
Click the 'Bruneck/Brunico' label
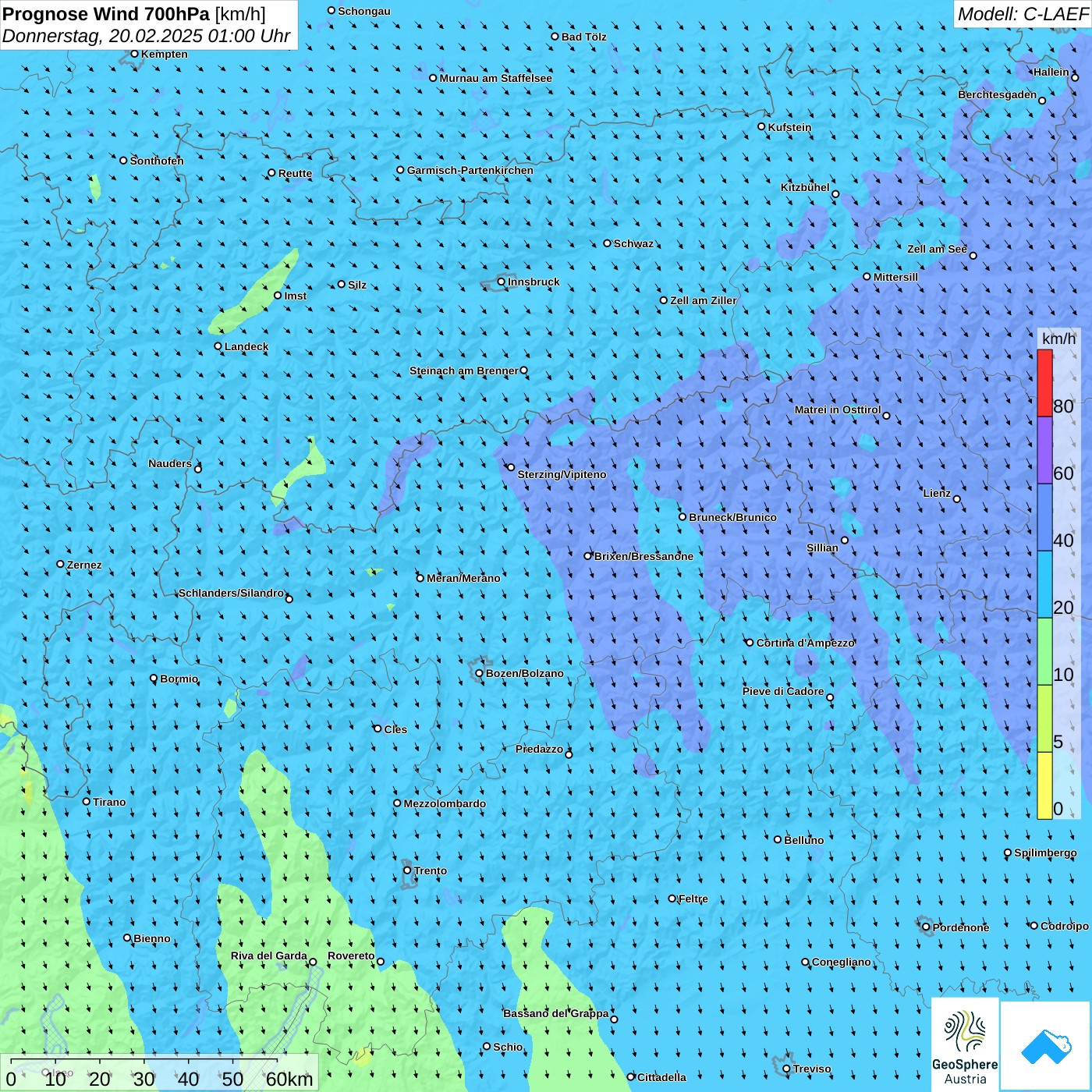pos(732,517)
